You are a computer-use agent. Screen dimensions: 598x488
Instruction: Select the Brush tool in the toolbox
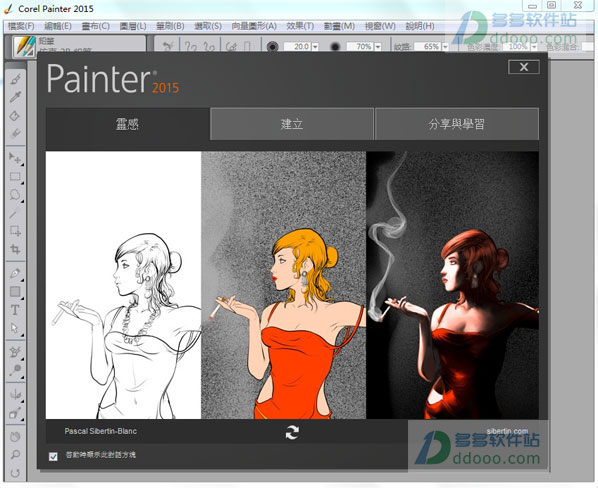click(15, 79)
